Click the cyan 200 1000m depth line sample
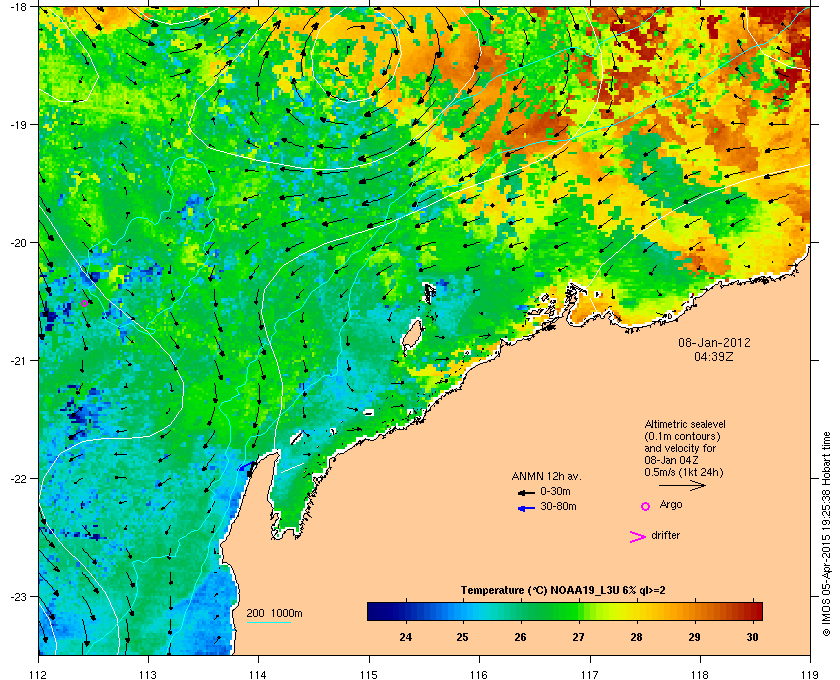 [269, 622]
